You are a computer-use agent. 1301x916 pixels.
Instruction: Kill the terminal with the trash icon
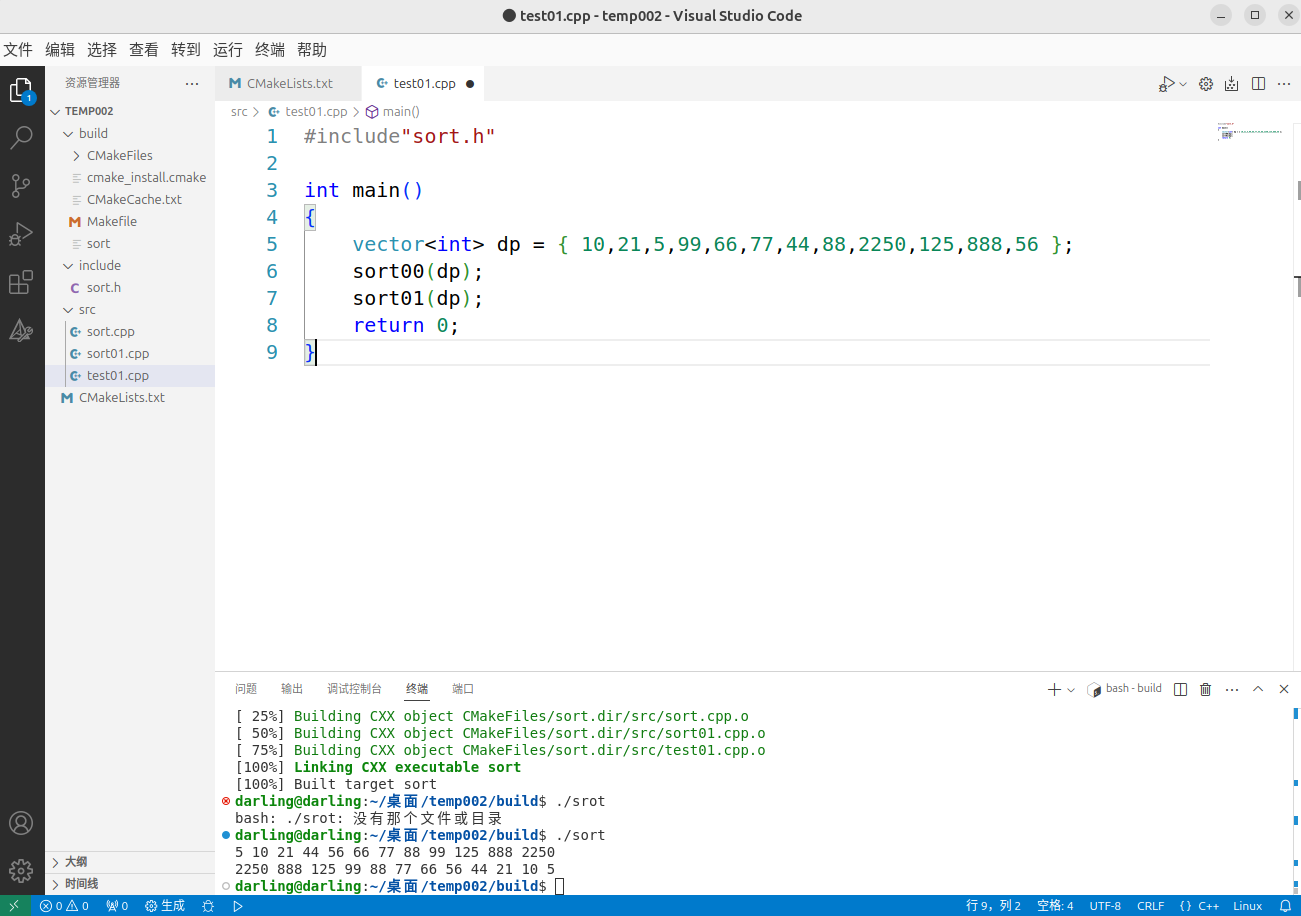(1206, 689)
